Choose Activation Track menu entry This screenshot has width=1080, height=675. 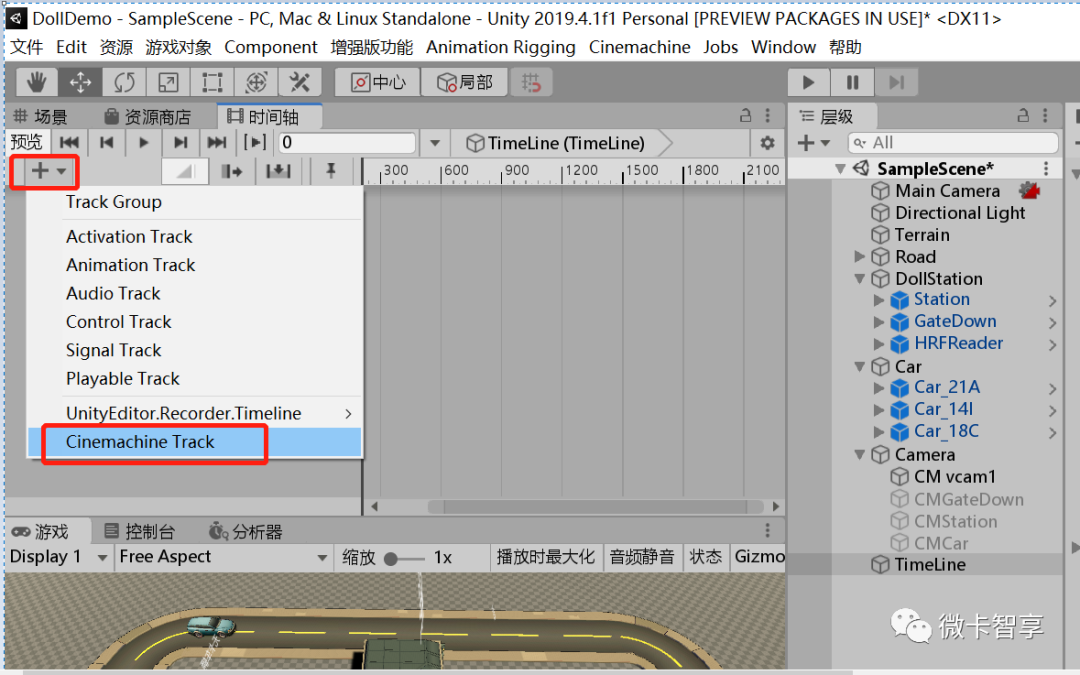tap(194, 237)
